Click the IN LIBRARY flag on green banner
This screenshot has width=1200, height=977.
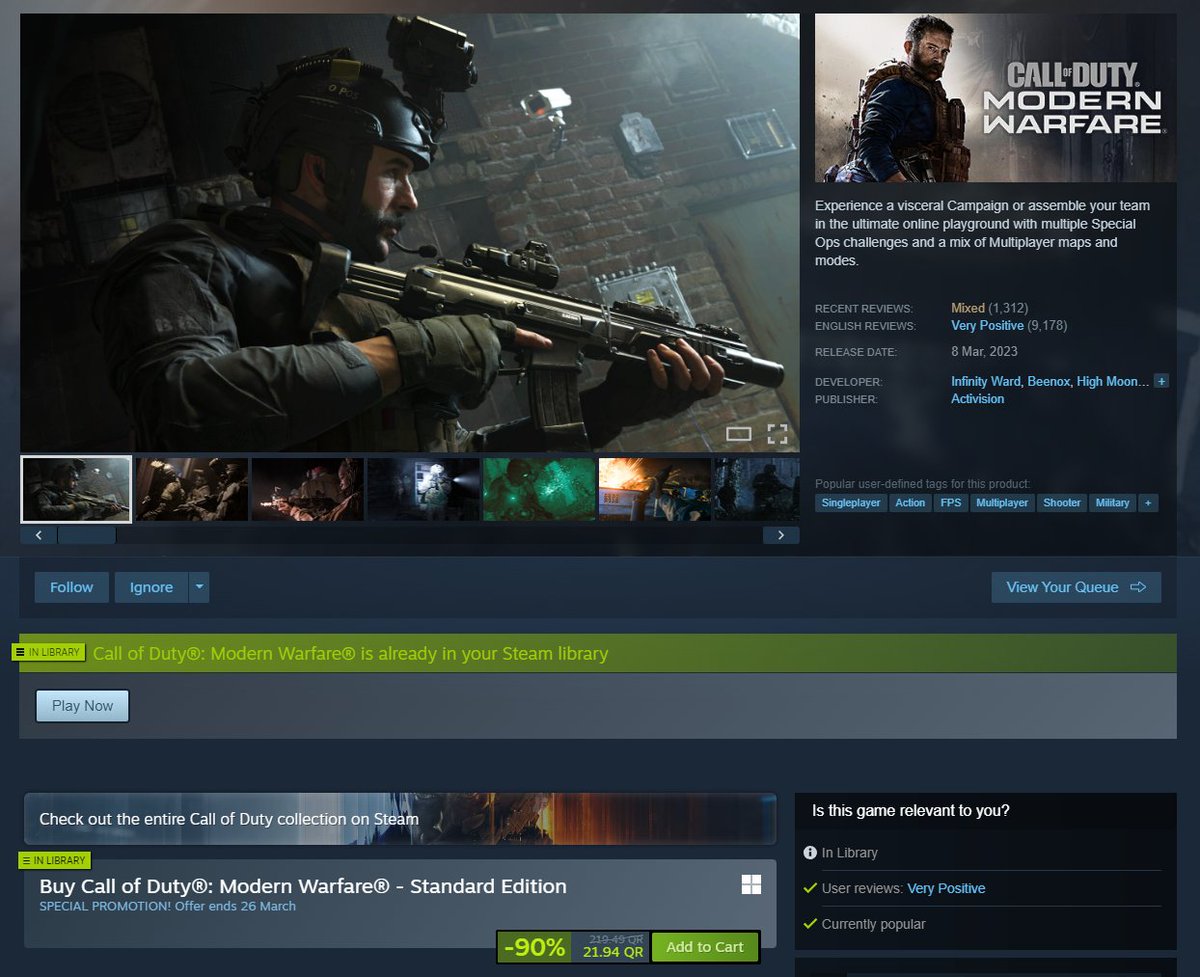pyautogui.click(x=47, y=652)
